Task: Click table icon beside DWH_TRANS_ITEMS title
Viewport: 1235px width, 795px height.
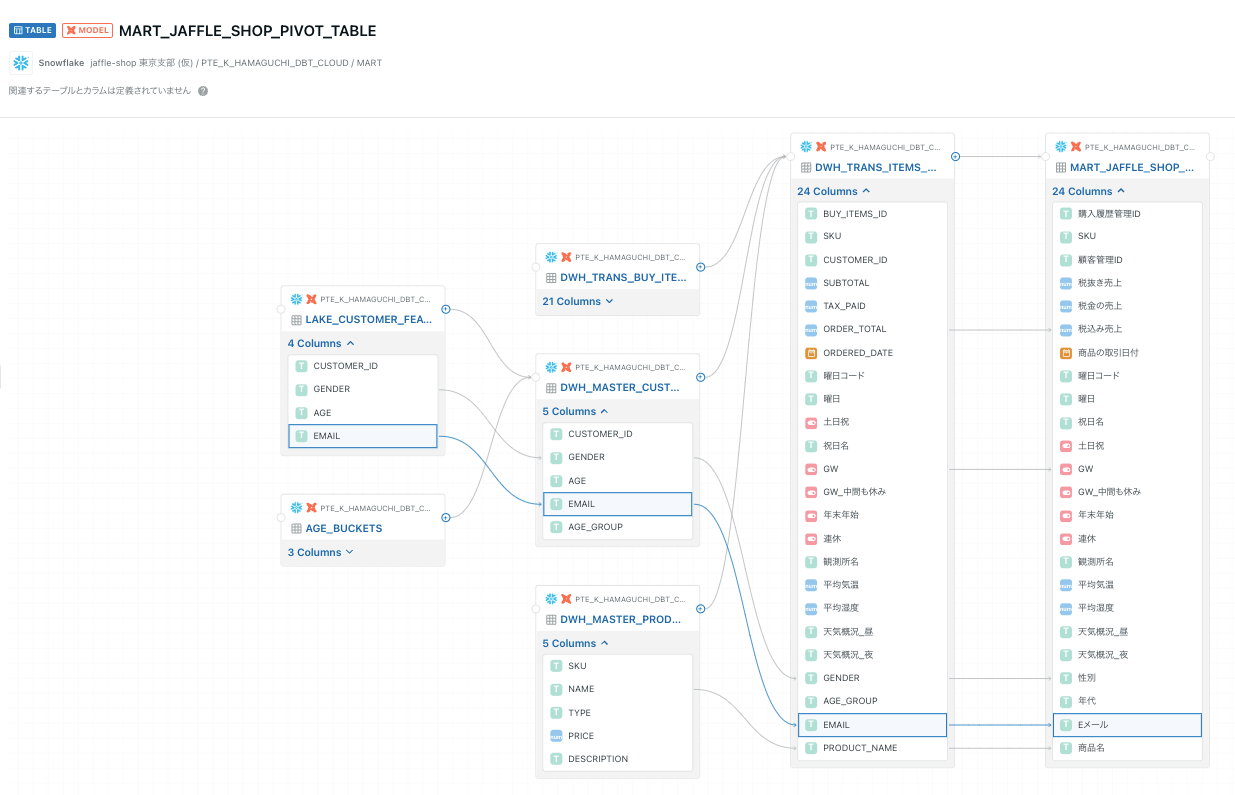Action: 806,168
